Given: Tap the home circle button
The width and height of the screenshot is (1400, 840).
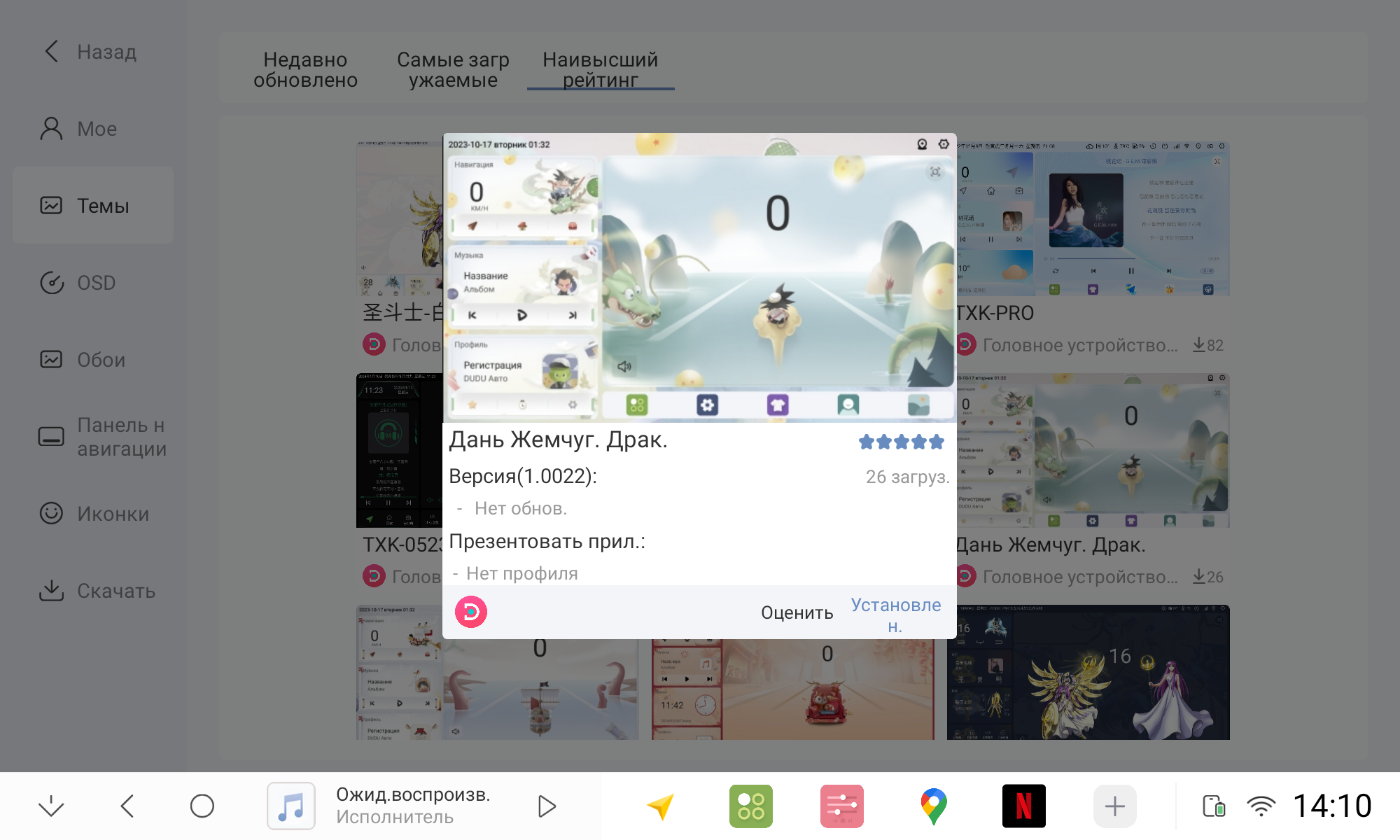Looking at the screenshot, I should click(202, 806).
